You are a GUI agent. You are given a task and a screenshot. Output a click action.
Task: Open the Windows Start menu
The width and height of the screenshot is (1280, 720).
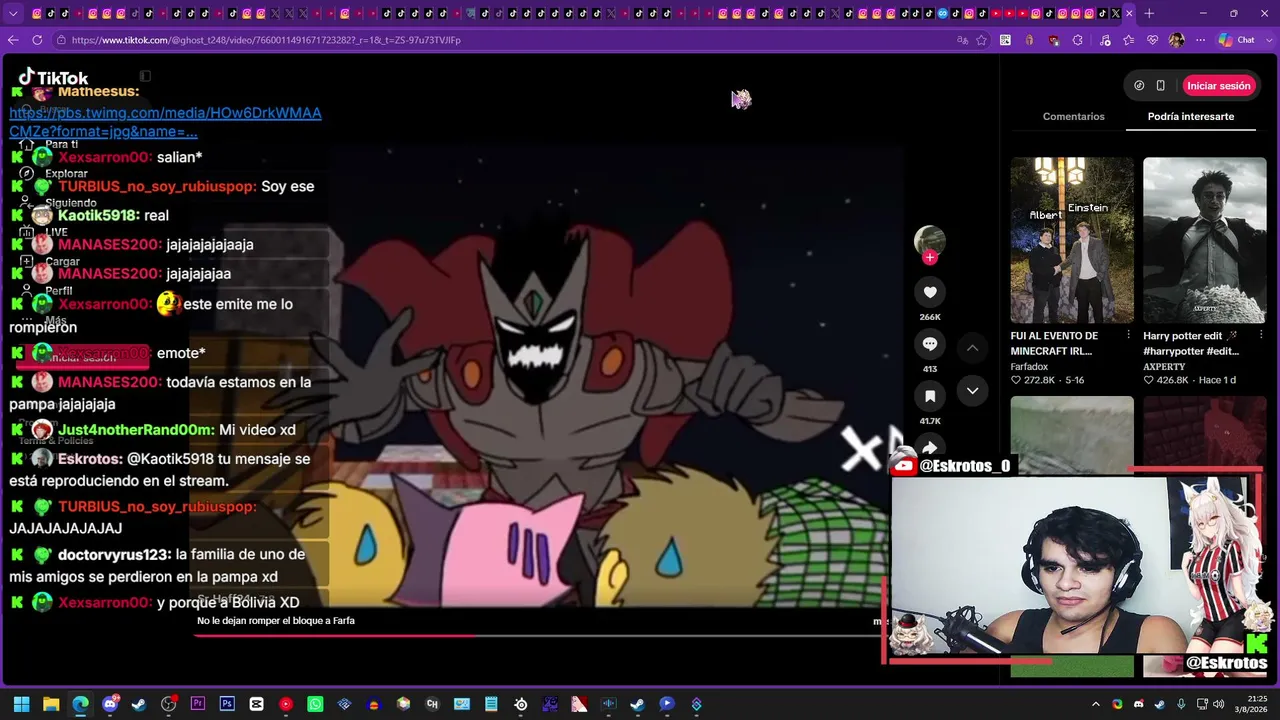point(21,704)
